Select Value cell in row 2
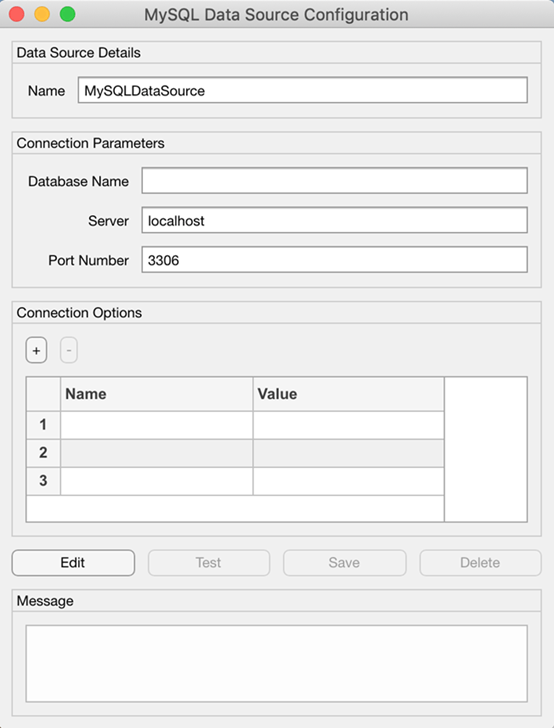 point(348,453)
